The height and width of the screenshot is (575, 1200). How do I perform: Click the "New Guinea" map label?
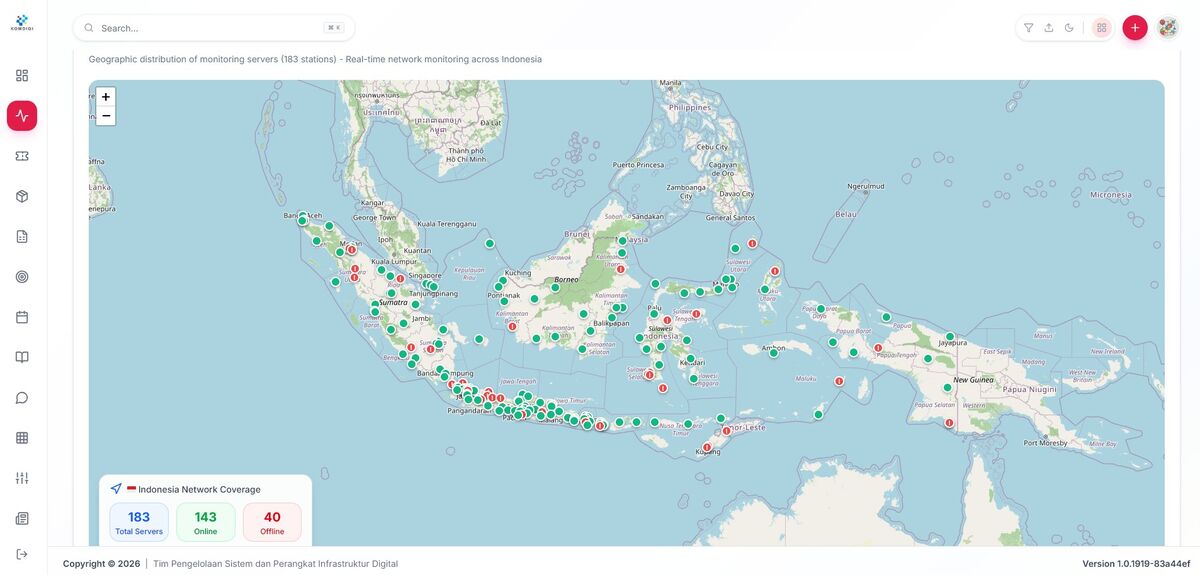pos(974,380)
